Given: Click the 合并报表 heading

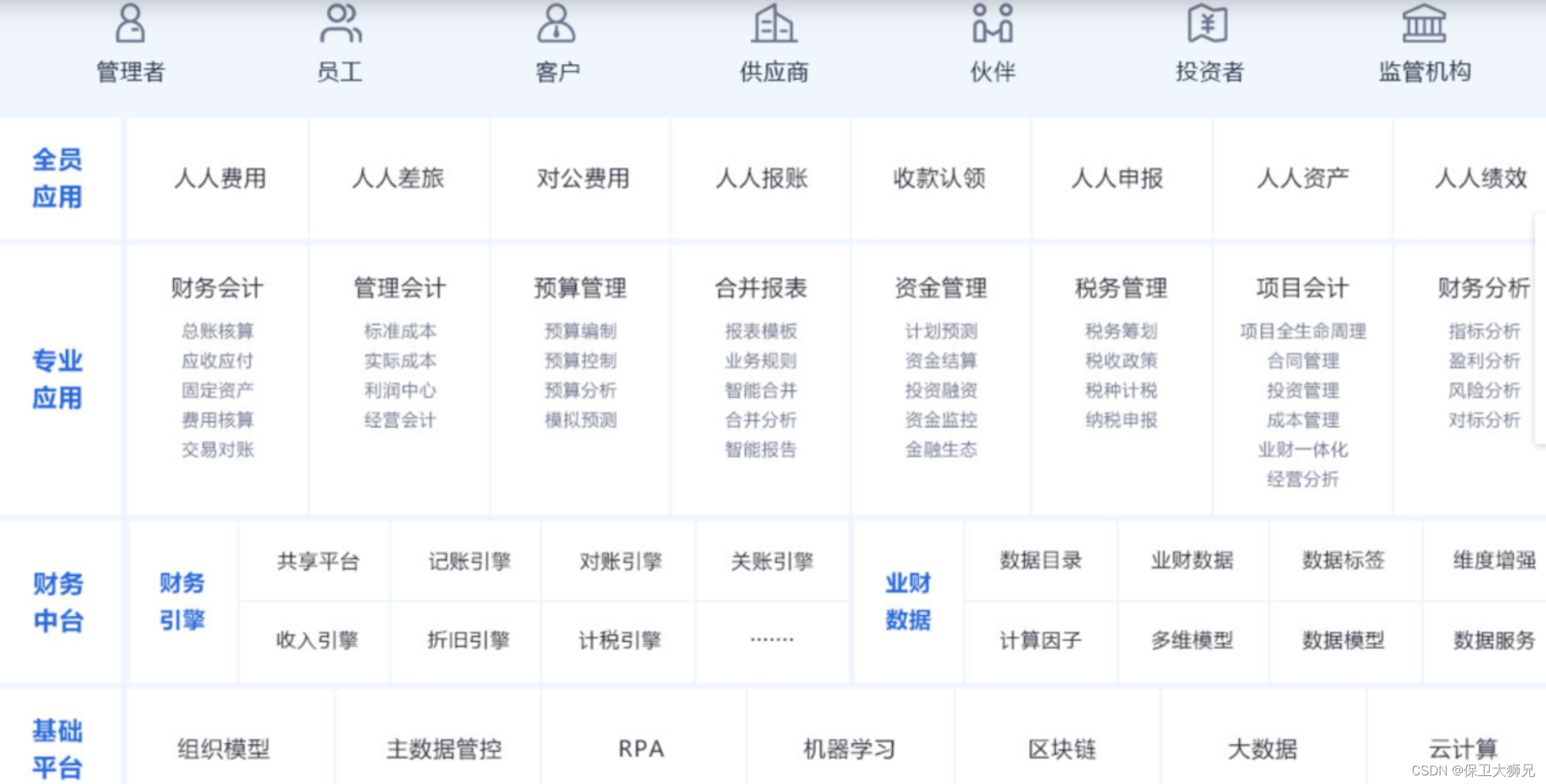Looking at the screenshot, I should point(761,288).
